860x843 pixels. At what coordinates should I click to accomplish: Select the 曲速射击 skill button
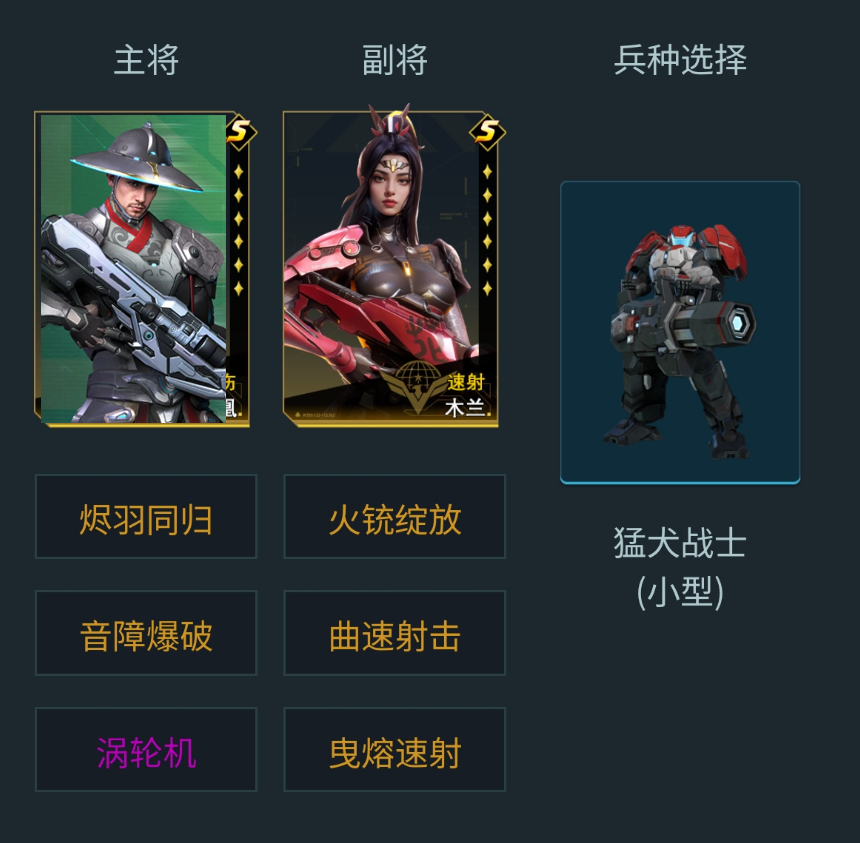[394, 633]
